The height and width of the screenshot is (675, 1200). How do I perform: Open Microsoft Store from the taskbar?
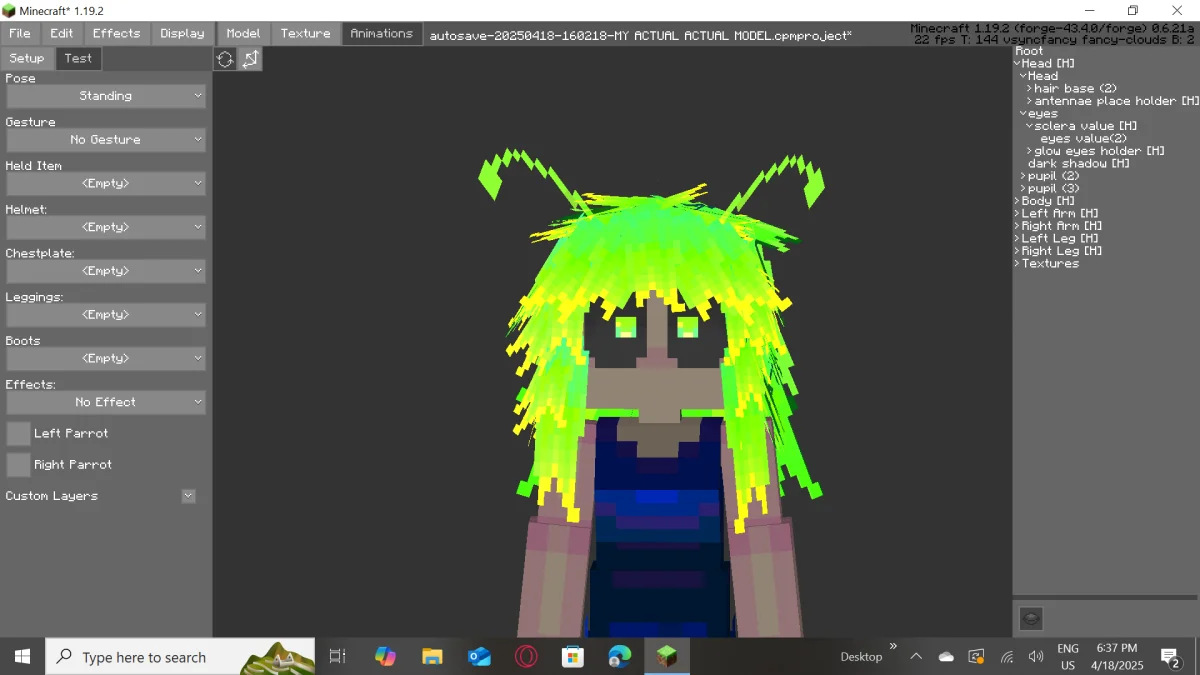click(x=573, y=657)
